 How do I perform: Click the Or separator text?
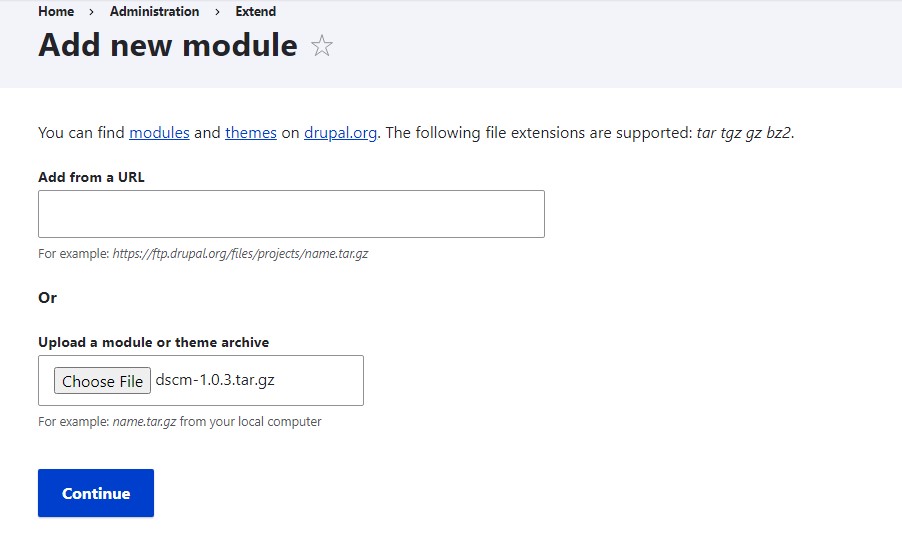[x=47, y=298]
